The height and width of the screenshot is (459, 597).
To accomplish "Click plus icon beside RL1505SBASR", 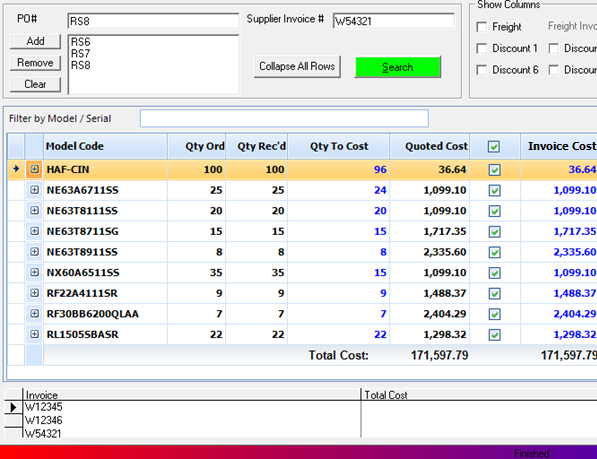I will coord(34,334).
